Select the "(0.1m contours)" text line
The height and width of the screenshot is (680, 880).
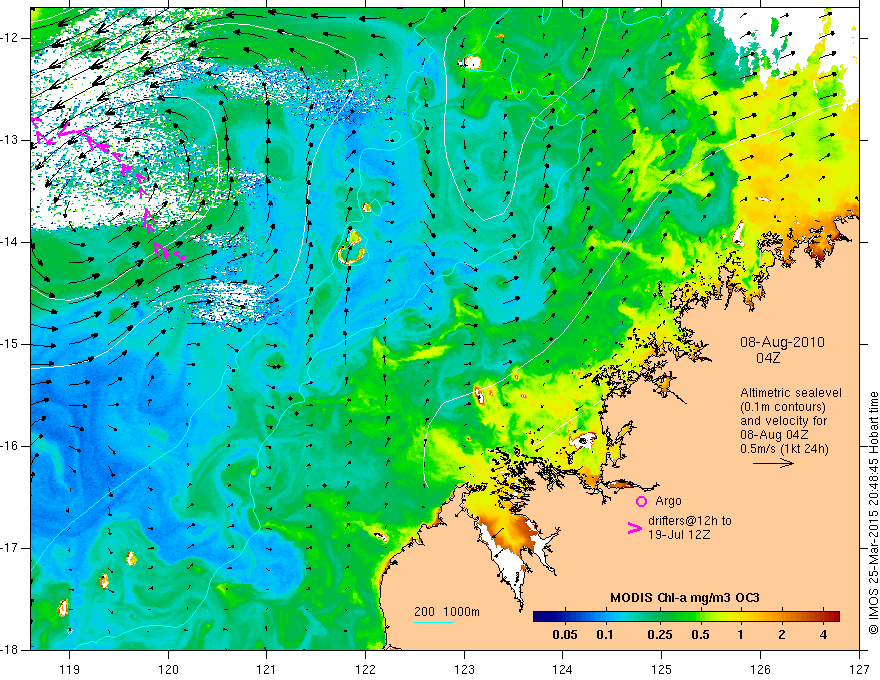[782, 407]
